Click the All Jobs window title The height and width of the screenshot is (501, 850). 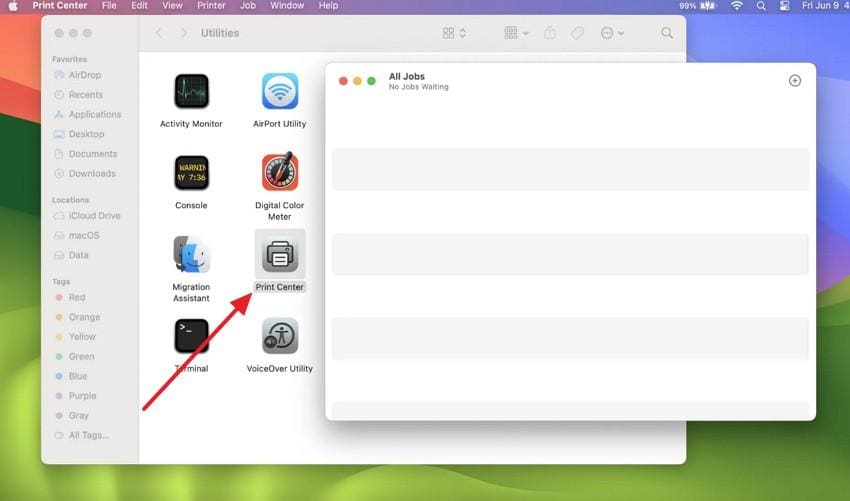pos(407,76)
